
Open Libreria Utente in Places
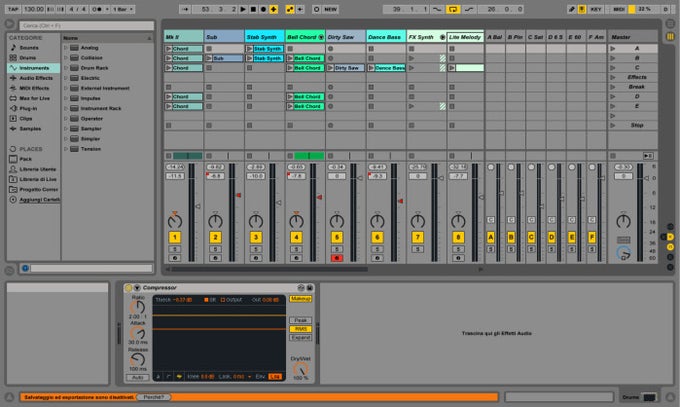click(x=38, y=169)
